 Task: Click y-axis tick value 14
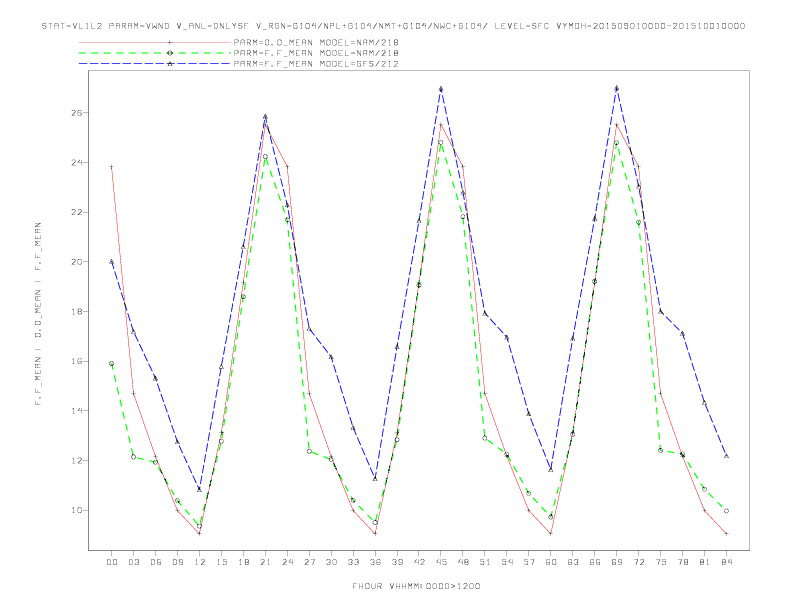pos(77,411)
